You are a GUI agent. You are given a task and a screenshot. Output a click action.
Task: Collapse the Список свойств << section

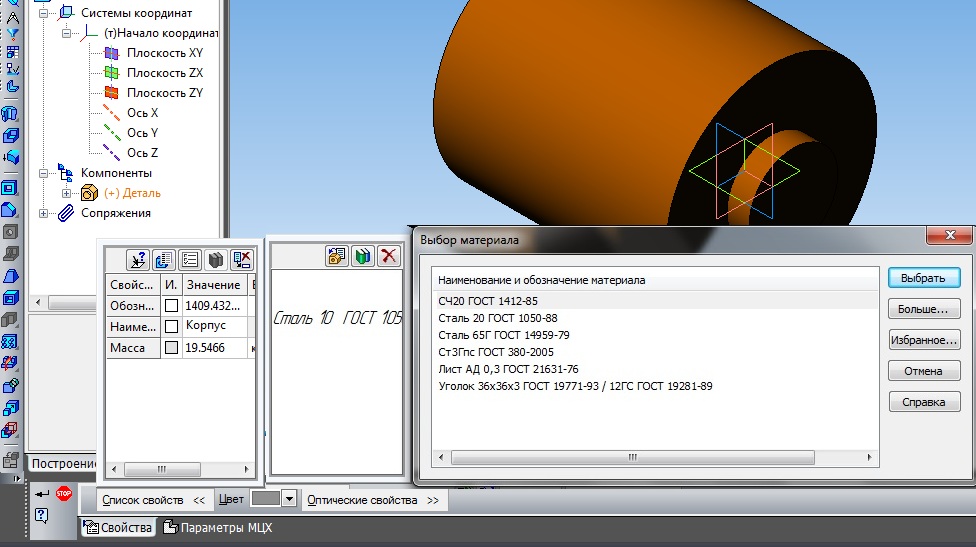tap(153, 500)
